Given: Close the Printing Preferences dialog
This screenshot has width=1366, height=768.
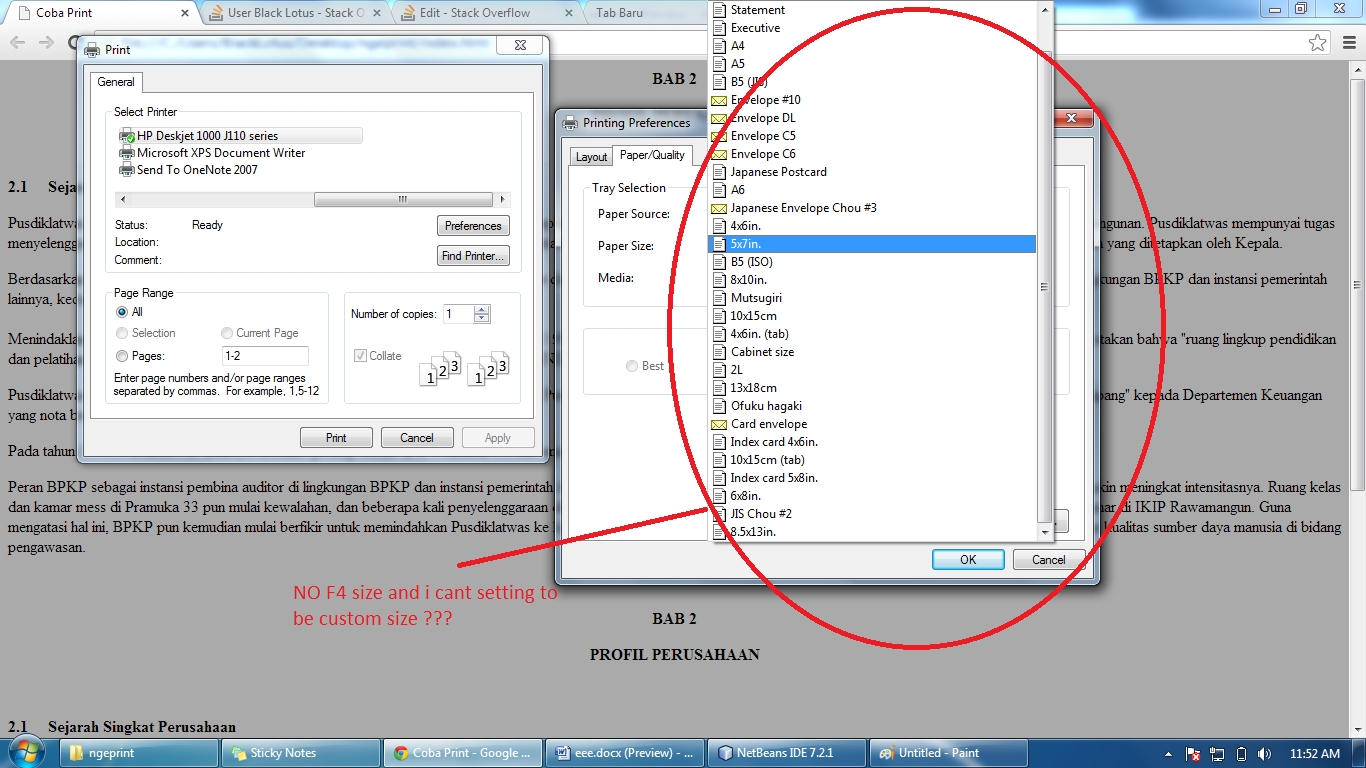Looking at the screenshot, I should click(1071, 118).
